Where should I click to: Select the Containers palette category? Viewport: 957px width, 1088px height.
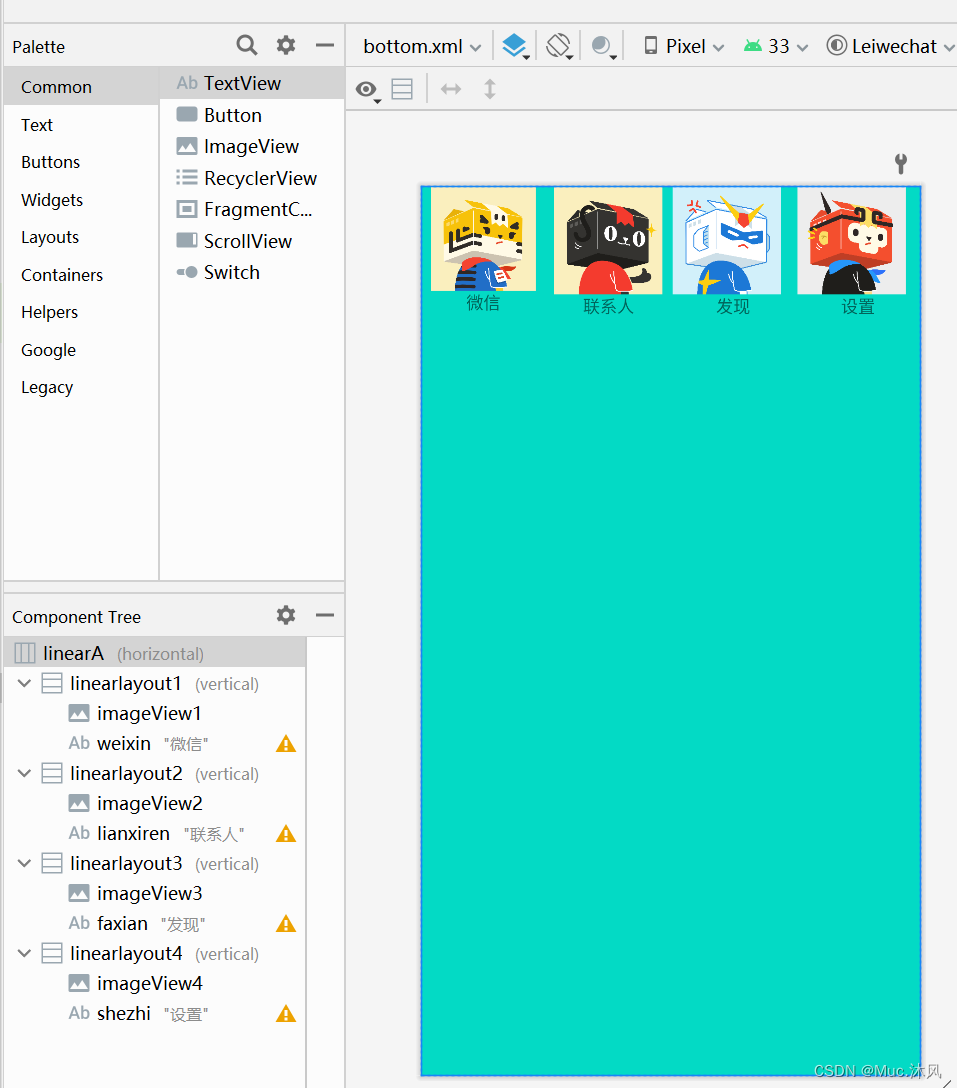pyautogui.click(x=82, y=275)
